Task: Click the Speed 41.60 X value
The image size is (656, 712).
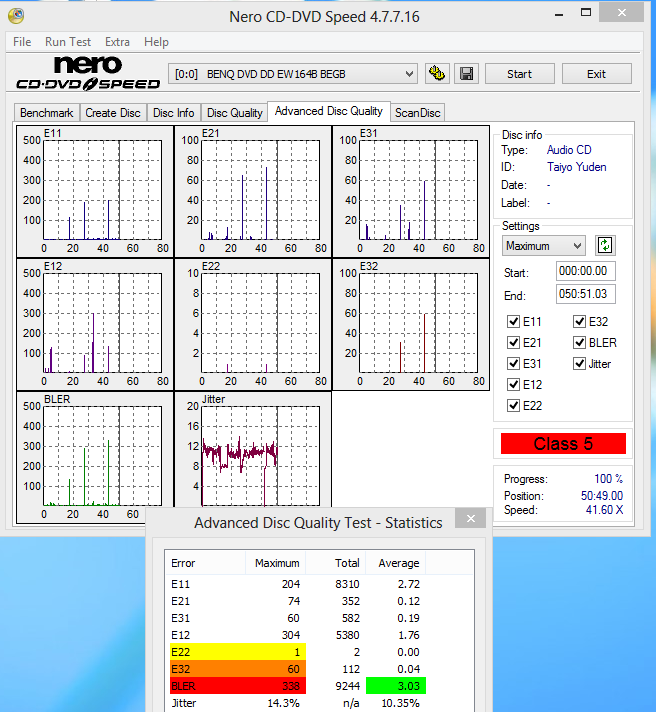Action: [x=604, y=510]
